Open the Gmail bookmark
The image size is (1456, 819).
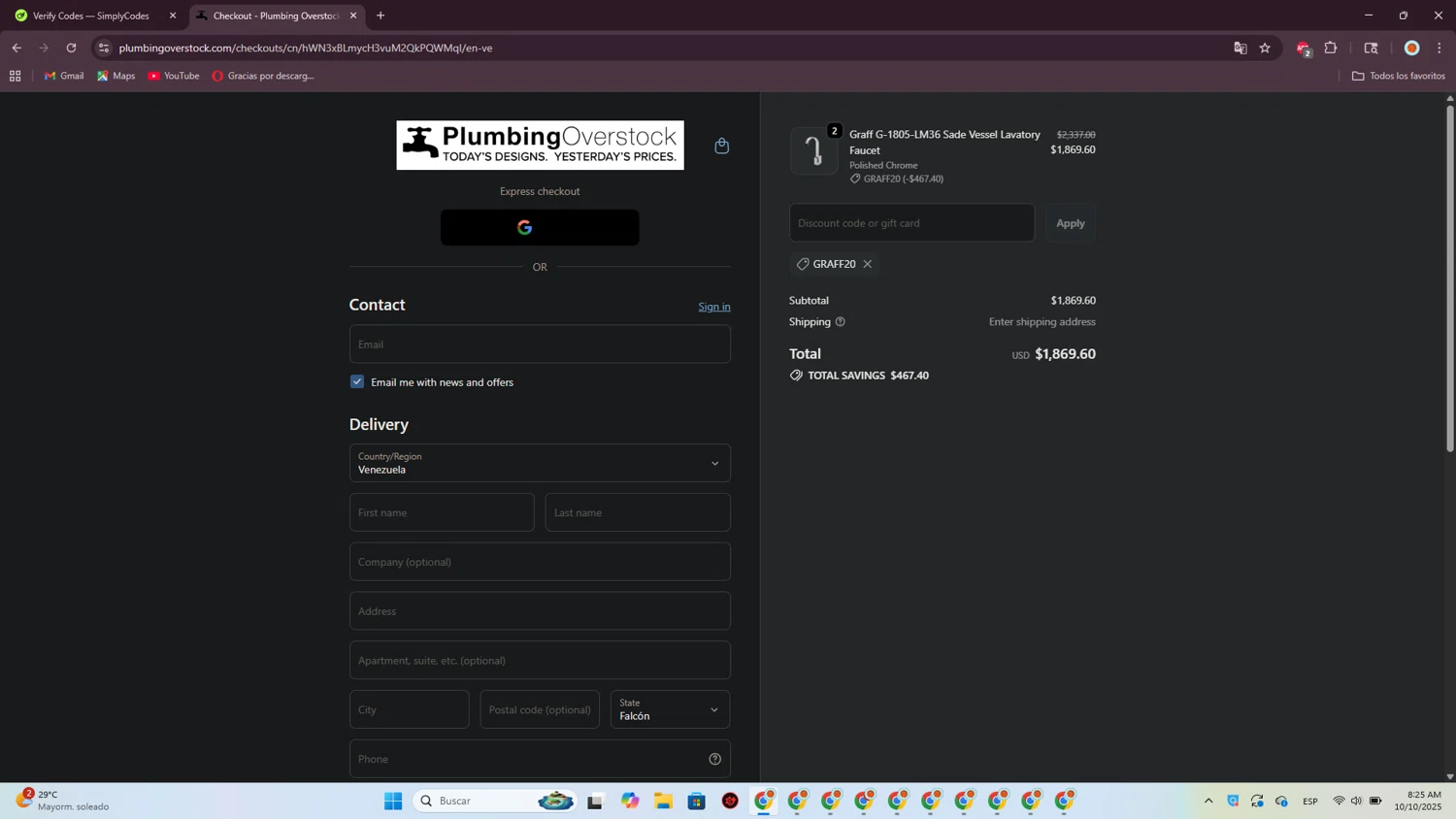[64, 76]
